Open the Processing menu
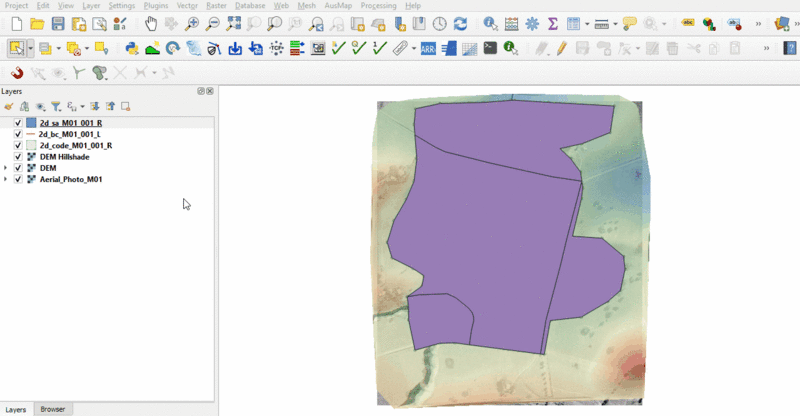Viewport: 800px width, 416px height. 378,6
